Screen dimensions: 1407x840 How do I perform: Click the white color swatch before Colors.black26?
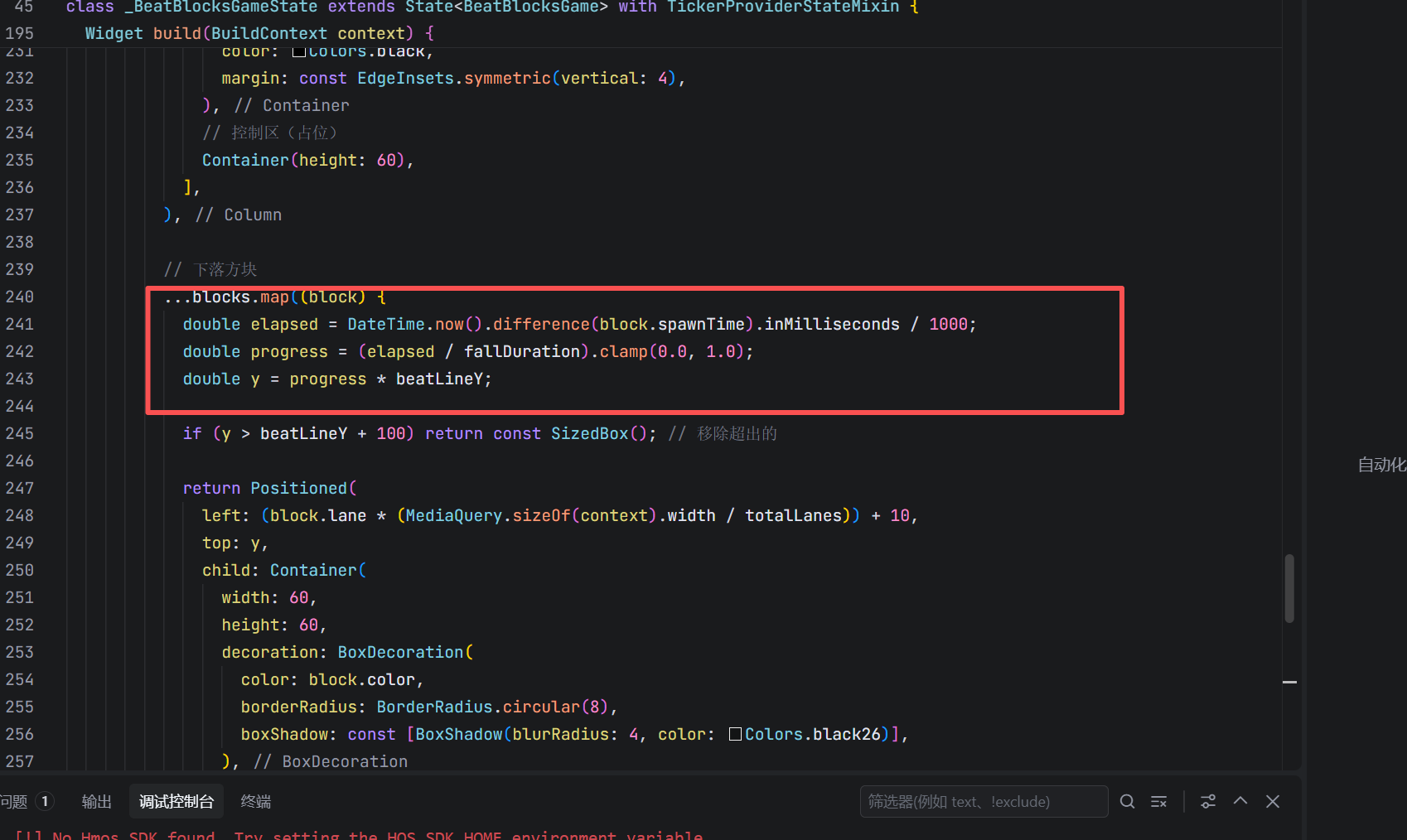[x=735, y=734]
